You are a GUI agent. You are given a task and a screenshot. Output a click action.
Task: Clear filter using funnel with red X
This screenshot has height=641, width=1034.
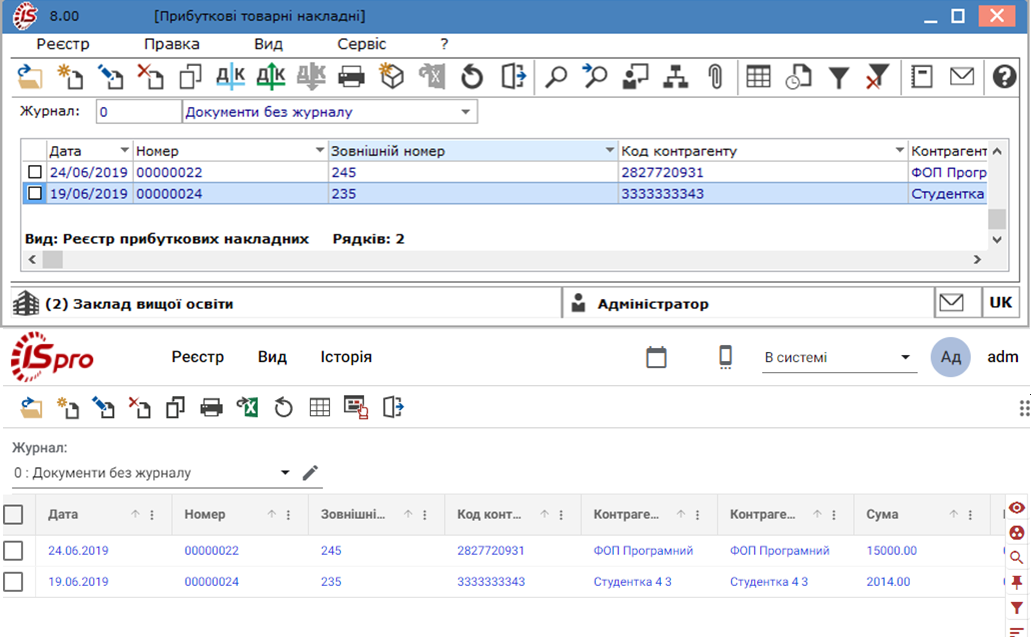click(x=878, y=77)
